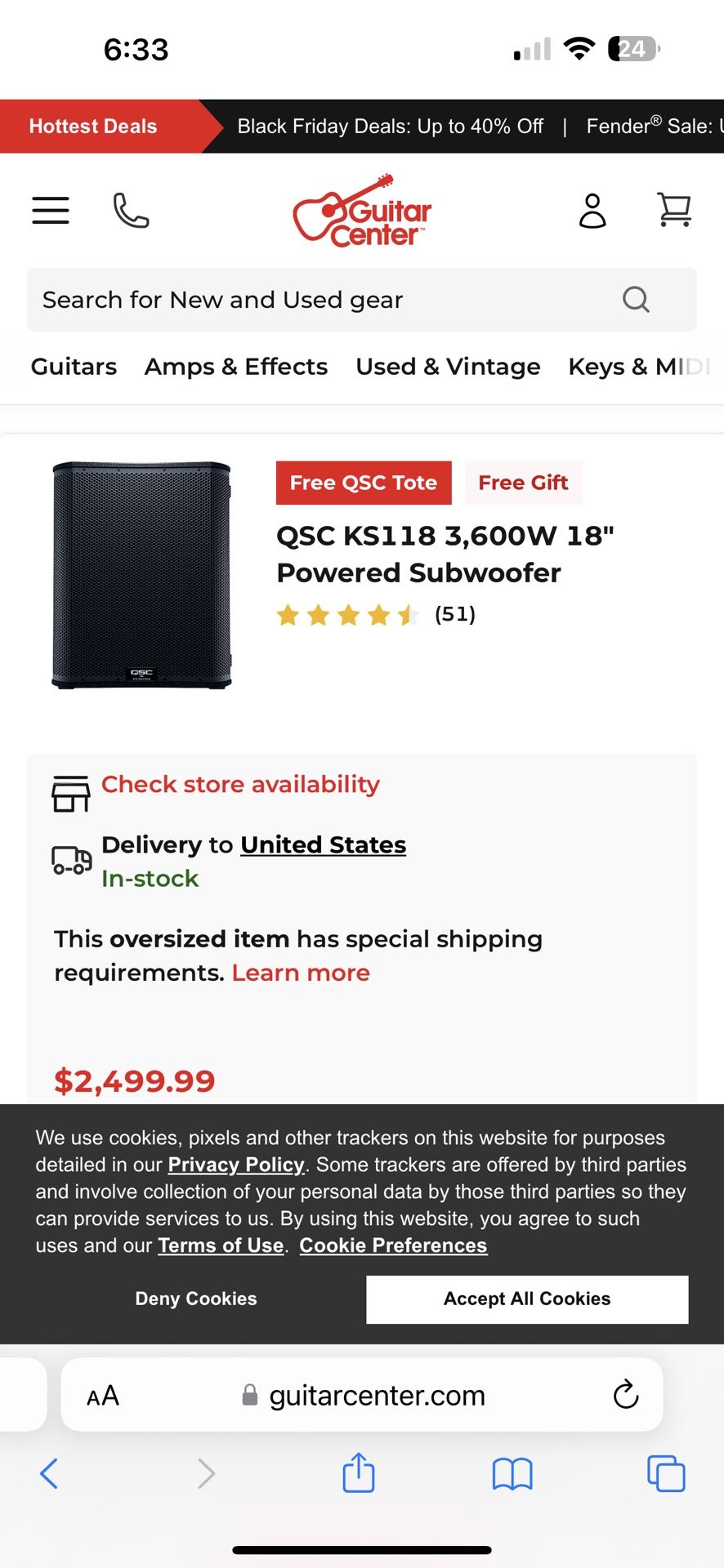The width and height of the screenshot is (724, 1568).
Task: Open Check store availability link
Action: point(240,785)
